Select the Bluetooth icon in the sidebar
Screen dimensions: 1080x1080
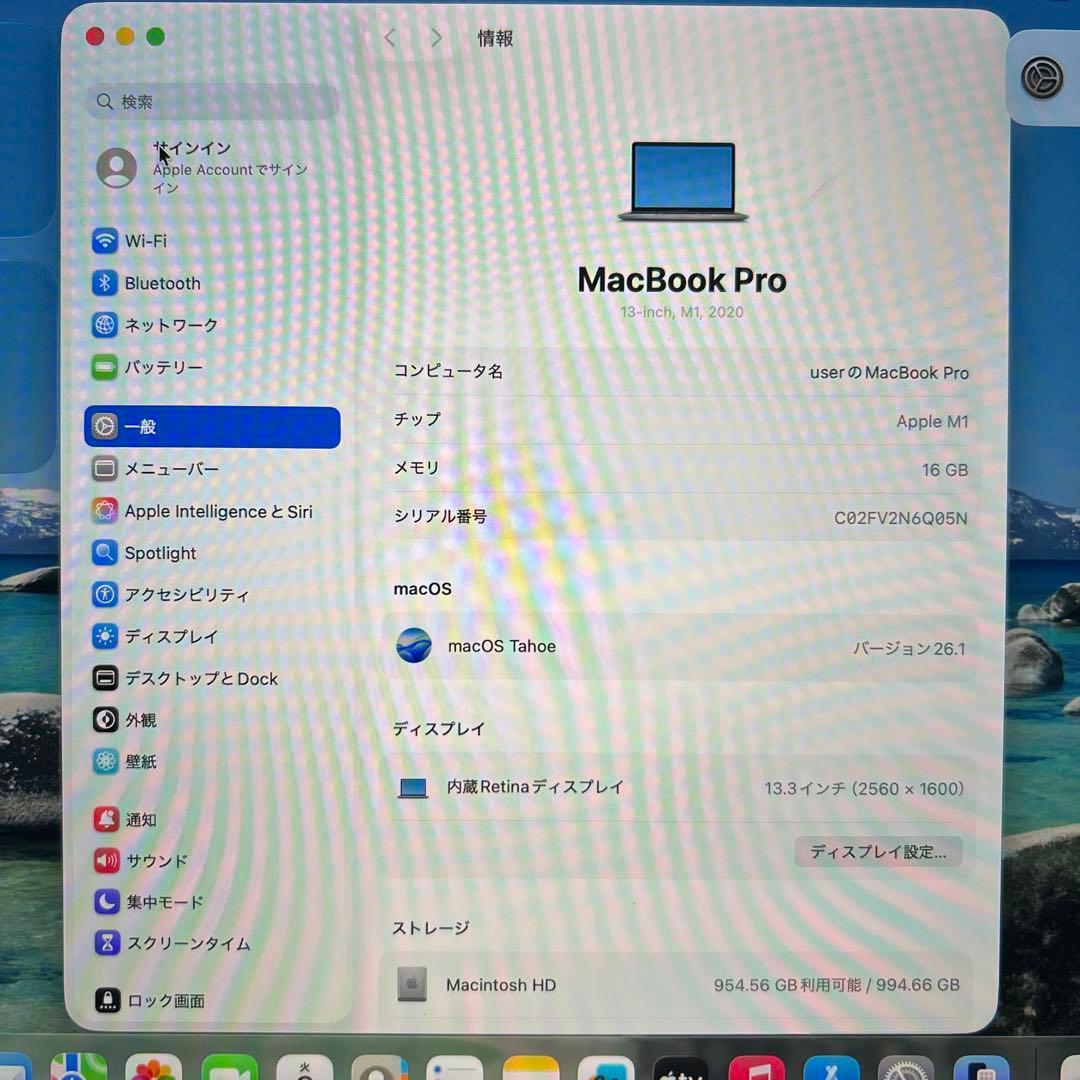(105, 283)
